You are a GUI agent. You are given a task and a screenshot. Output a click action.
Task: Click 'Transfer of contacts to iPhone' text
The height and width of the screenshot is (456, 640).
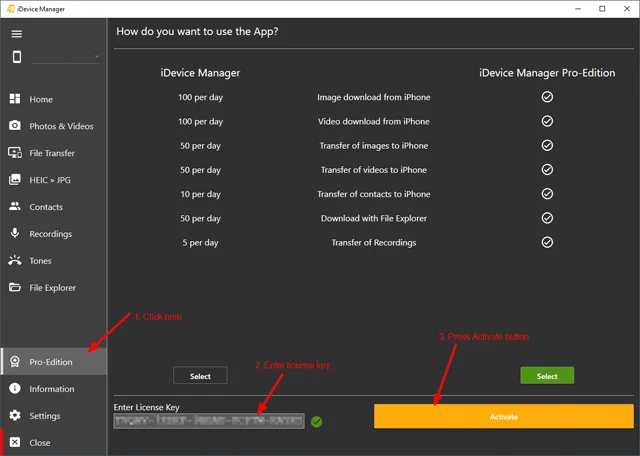click(x=373, y=194)
